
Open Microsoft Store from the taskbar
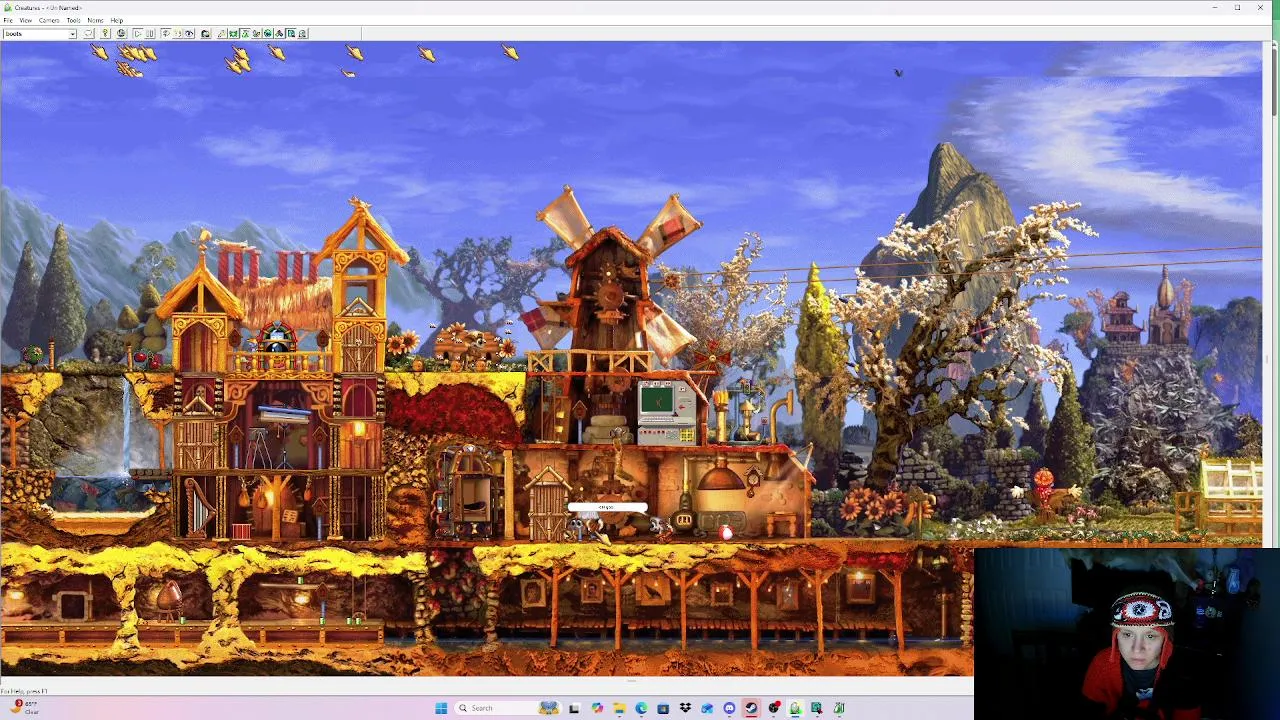pyautogui.click(x=663, y=708)
